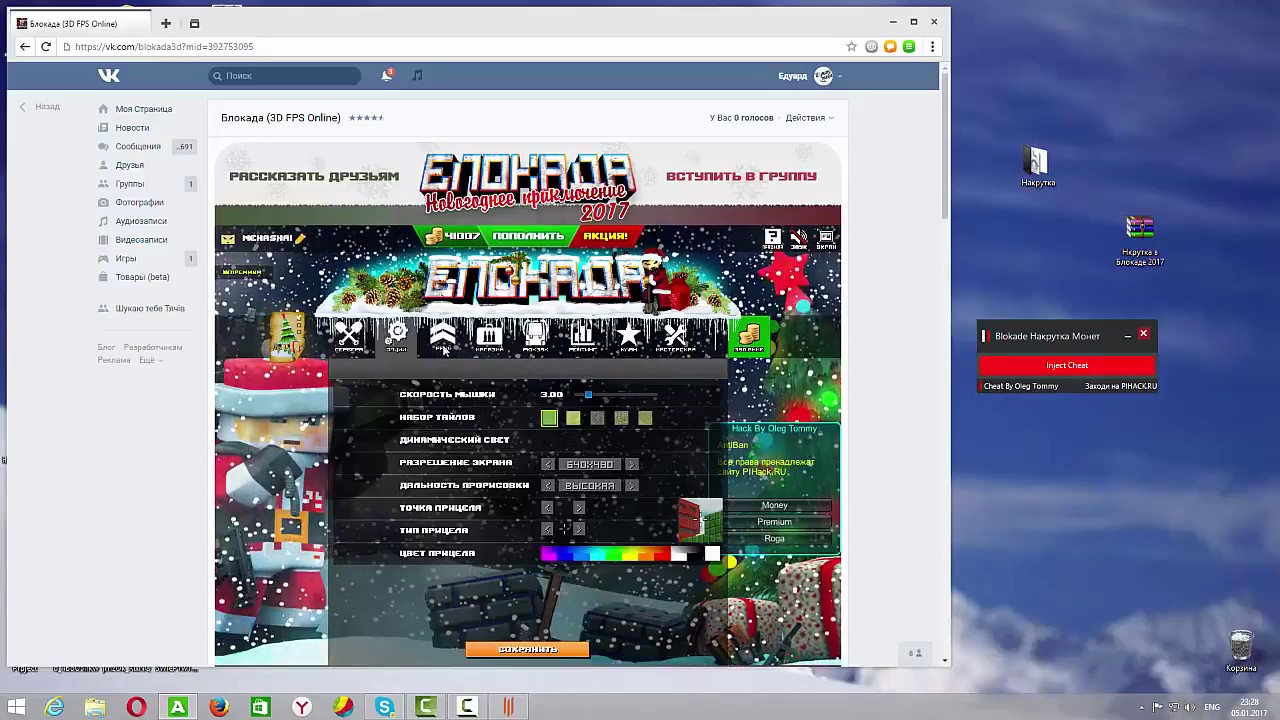
Task: Open the game servers menu with crossed shovels
Action: coord(348,336)
